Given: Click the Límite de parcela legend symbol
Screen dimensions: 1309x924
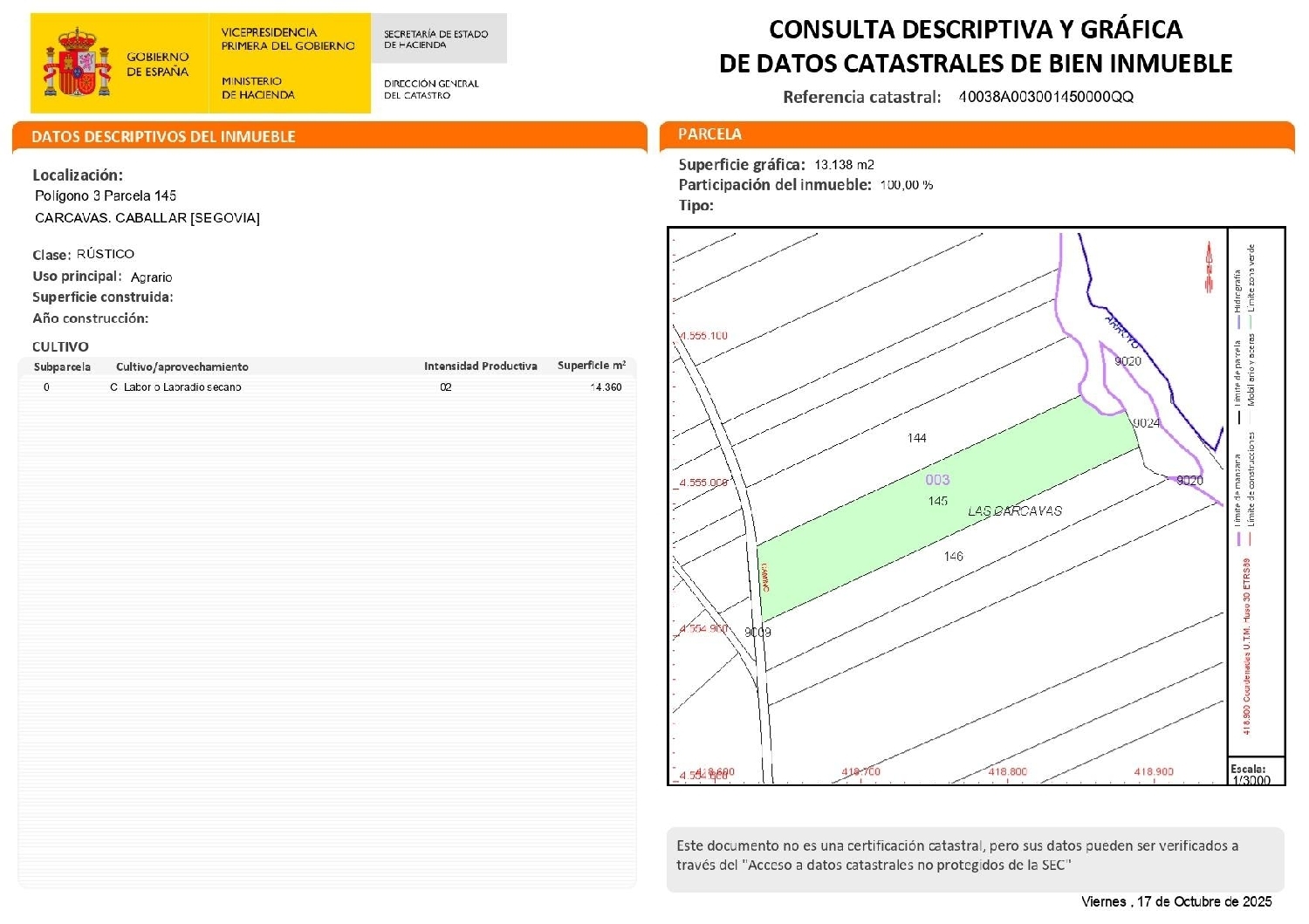Looking at the screenshot, I should coord(1238,417).
